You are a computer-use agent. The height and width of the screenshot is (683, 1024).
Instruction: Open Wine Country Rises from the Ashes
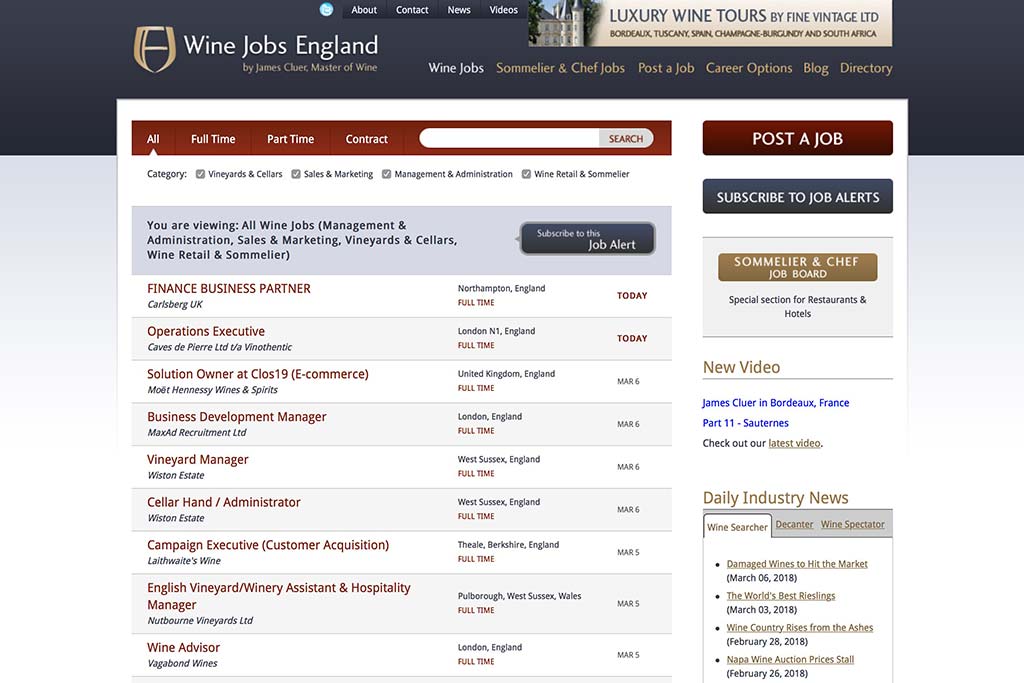pos(799,627)
